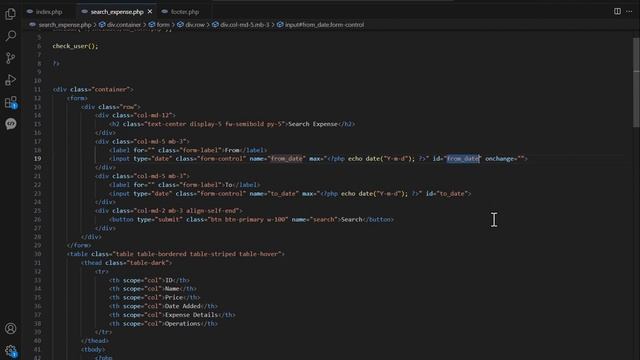
Task: Click line number 30 in gutter
Action: (38, 254)
